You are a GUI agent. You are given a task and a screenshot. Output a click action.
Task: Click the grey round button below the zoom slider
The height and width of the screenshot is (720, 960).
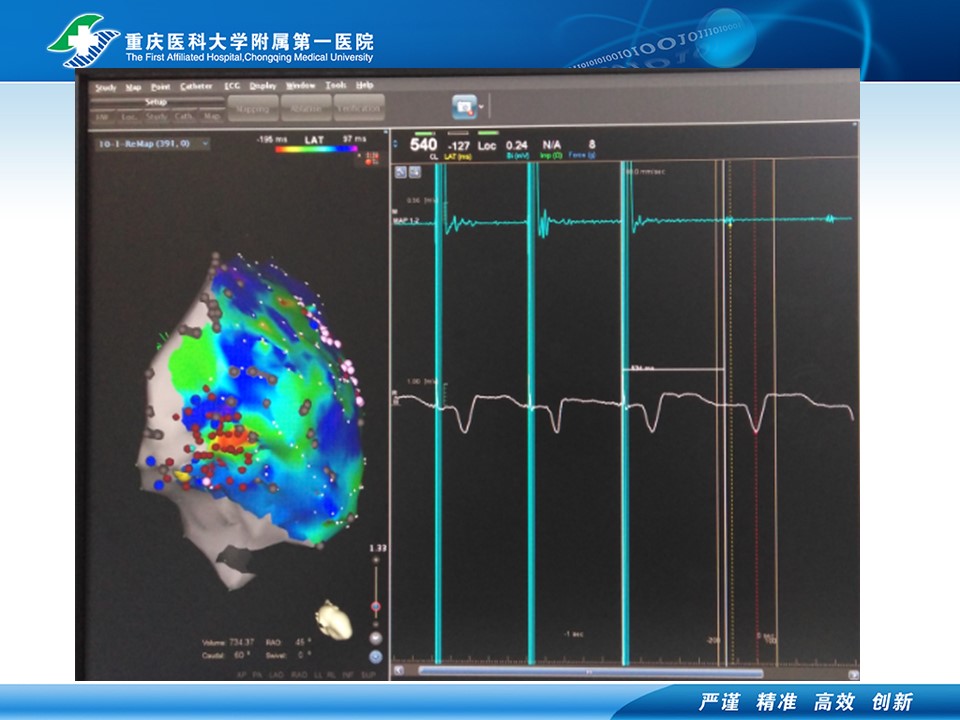click(376, 639)
